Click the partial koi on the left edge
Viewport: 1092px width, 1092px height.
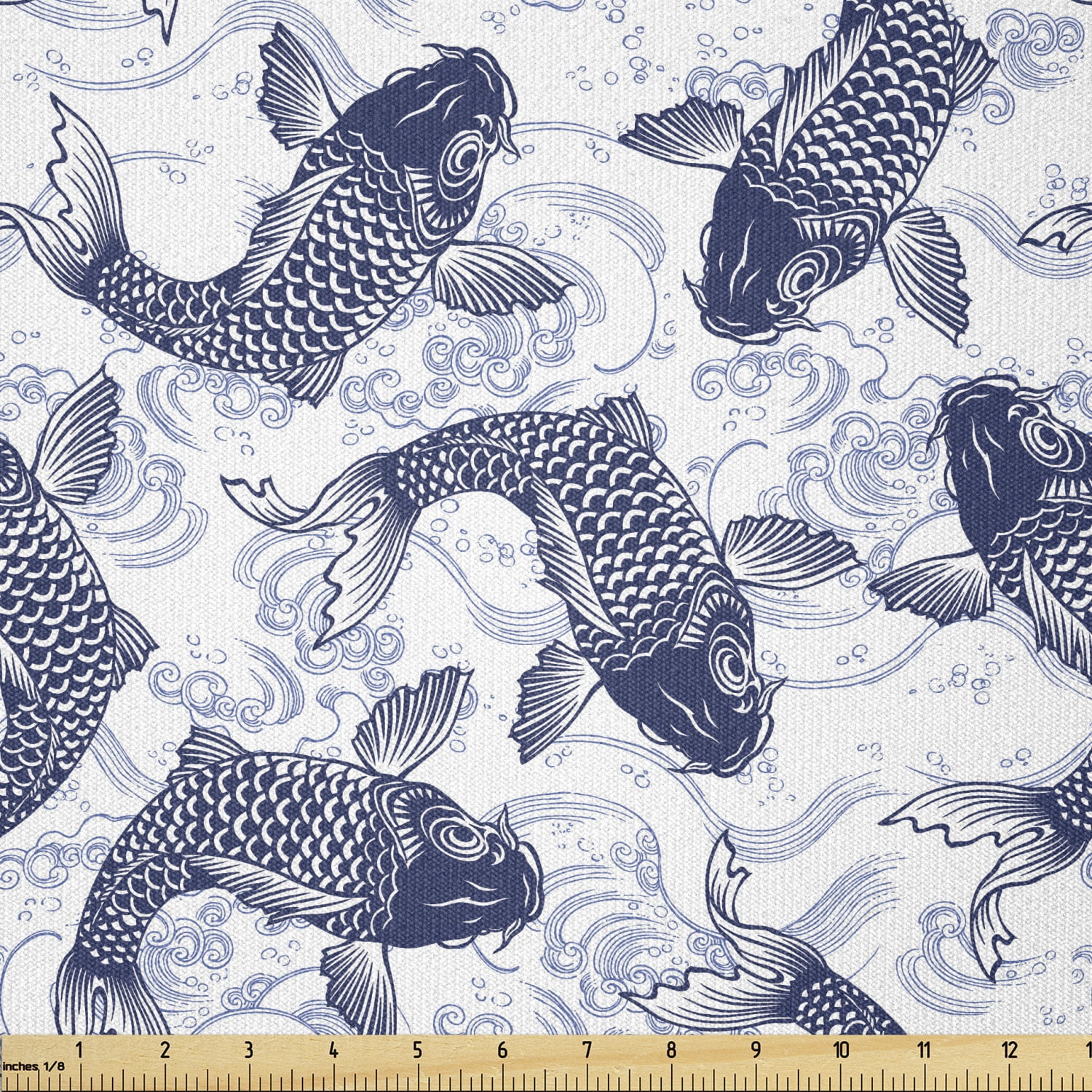(44, 619)
